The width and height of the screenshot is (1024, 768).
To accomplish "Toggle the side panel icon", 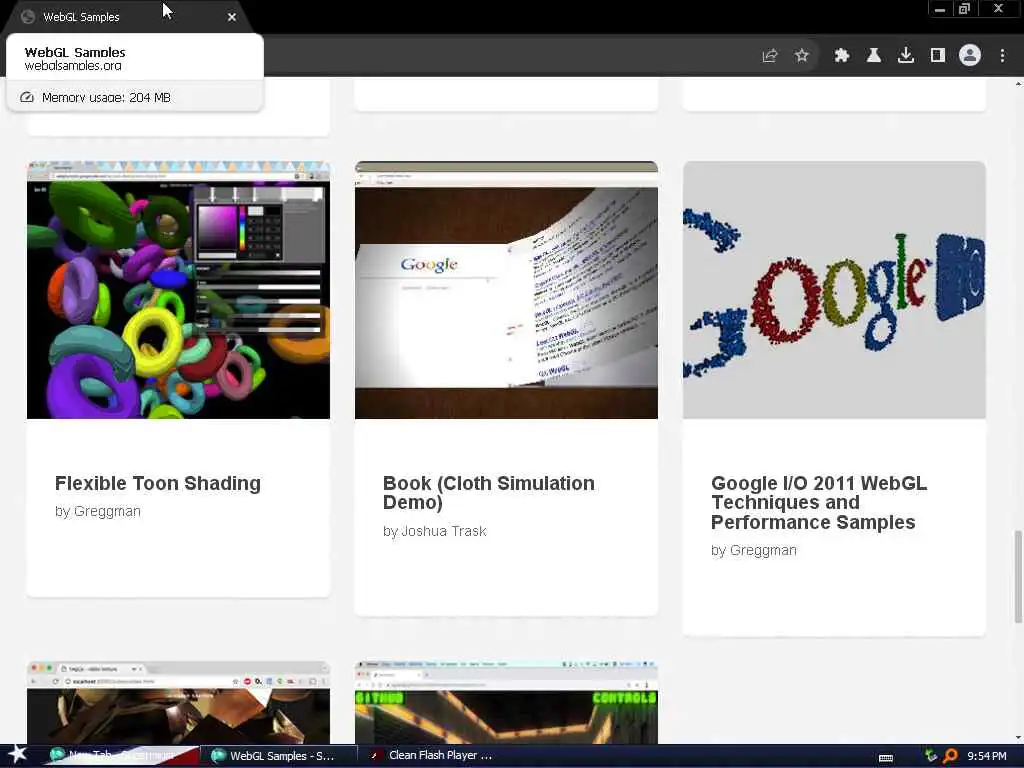I will pyautogui.click(x=938, y=56).
